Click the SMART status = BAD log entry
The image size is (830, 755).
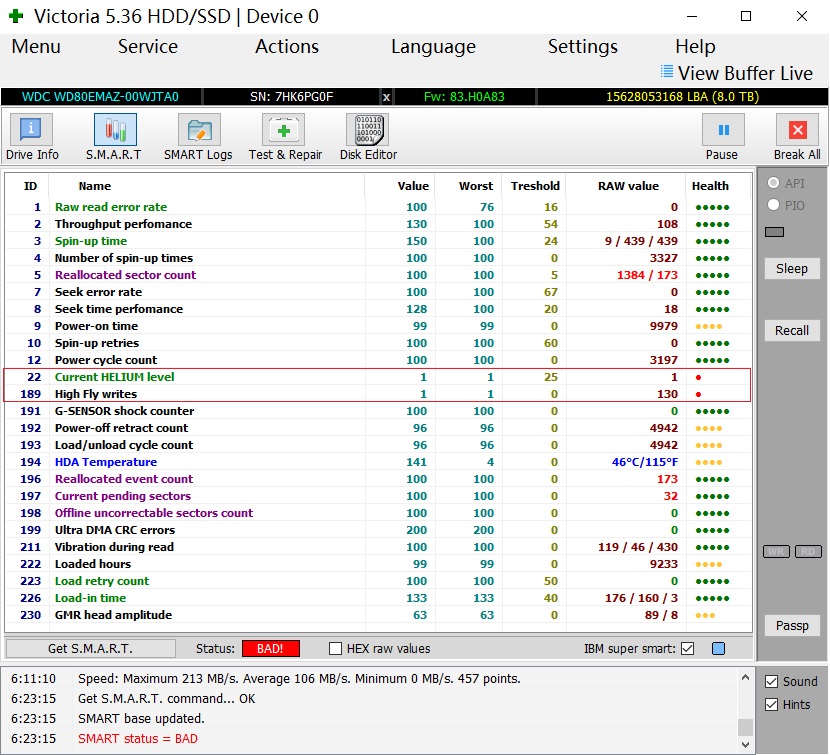[x=138, y=739]
